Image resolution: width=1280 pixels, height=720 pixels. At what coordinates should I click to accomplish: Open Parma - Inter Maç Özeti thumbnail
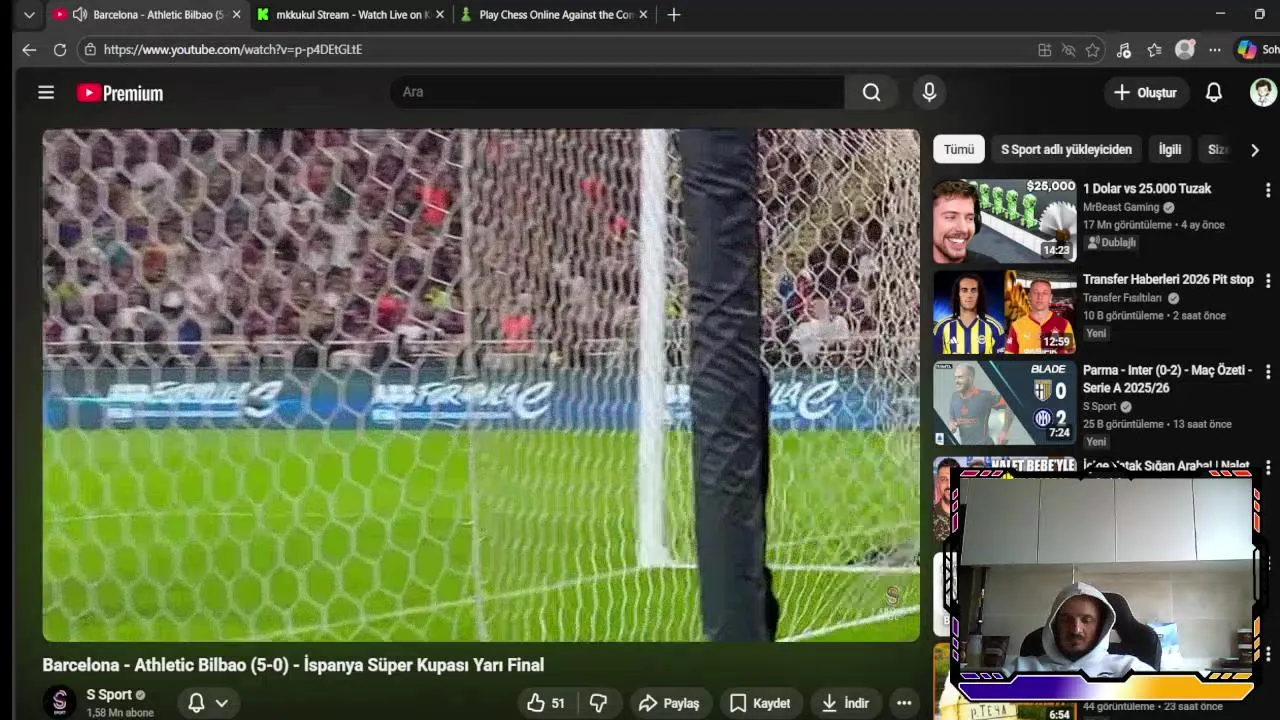tap(1005, 403)
